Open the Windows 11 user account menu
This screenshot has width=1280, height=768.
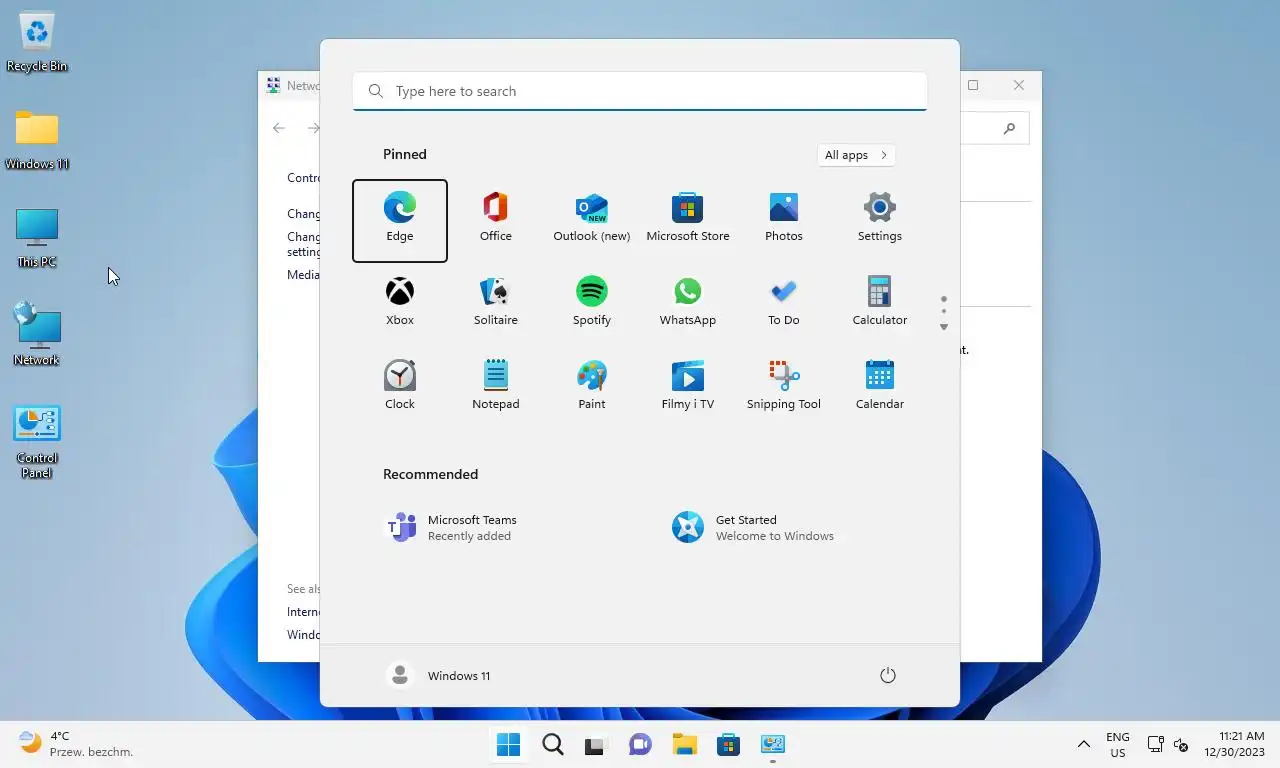439,676
